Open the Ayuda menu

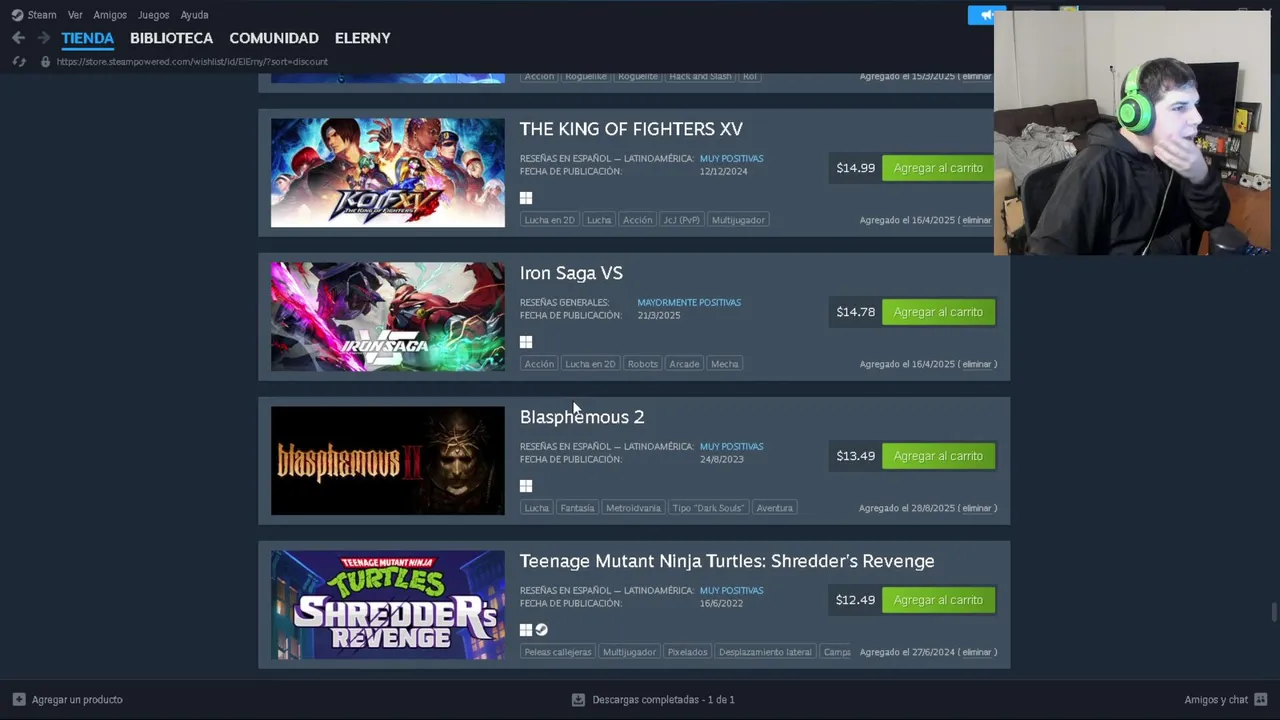click(194, 15)
